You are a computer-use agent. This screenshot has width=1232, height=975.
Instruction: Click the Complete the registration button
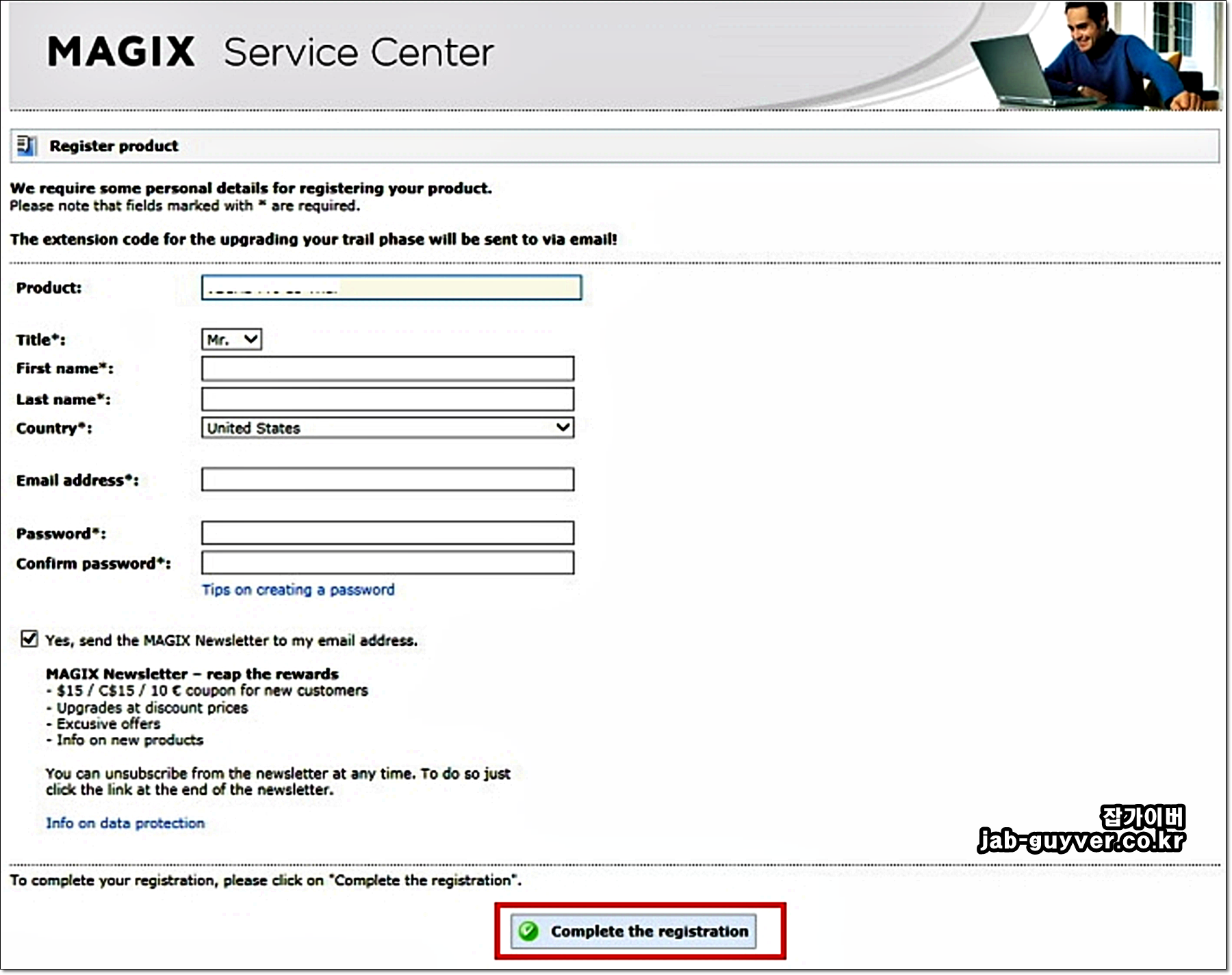pos(633,931)
